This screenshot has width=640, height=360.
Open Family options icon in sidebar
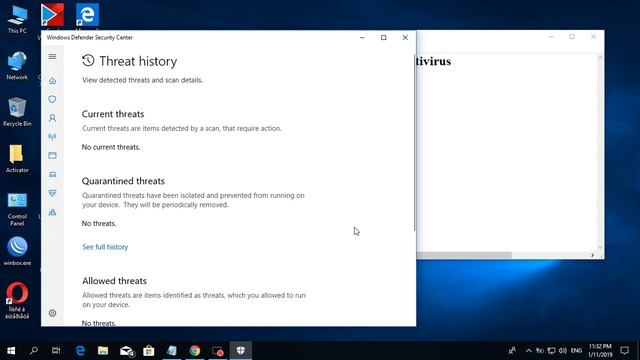tap(52, 212)
